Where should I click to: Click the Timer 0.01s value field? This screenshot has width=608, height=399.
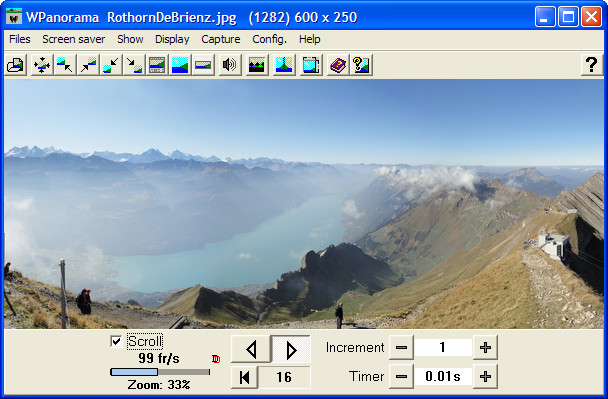tap(443, 376)
